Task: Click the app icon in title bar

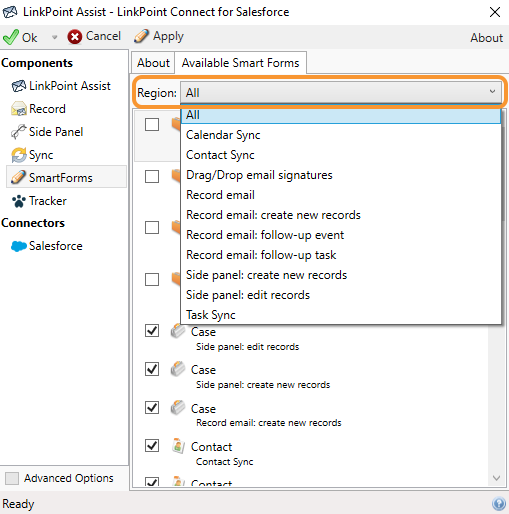Action: click(10, 12)
